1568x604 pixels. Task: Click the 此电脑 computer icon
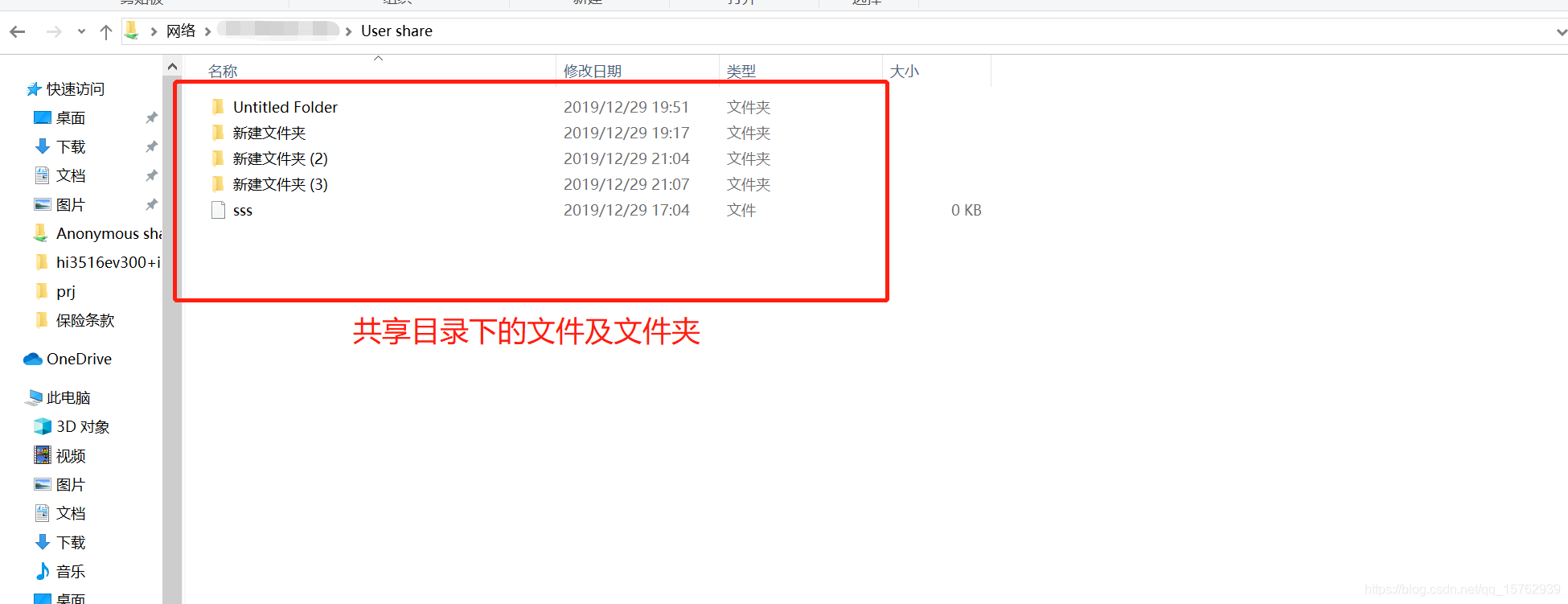click(34, 397)
